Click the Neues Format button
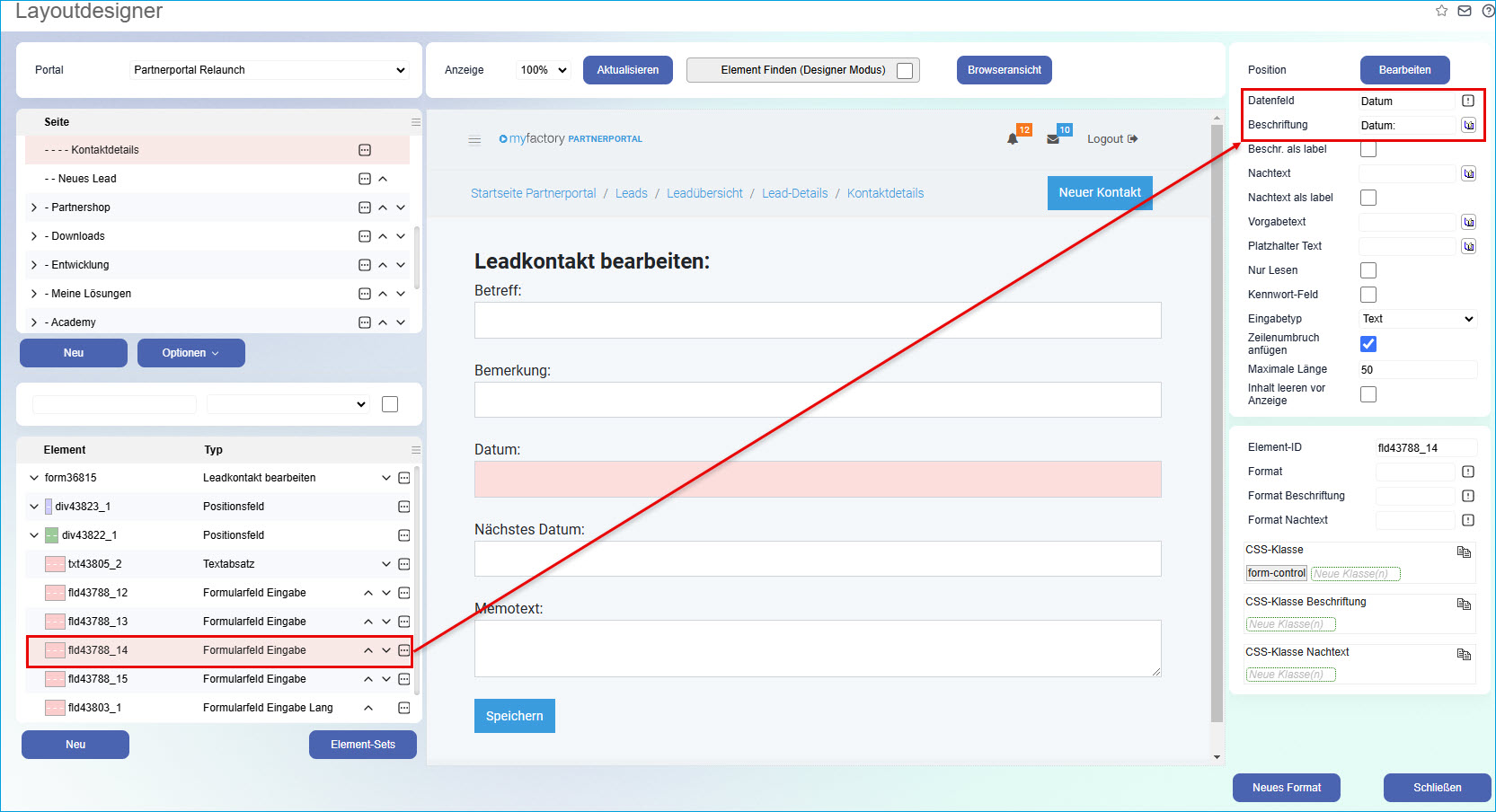1496x812 pixels. tap(1286, 787)
